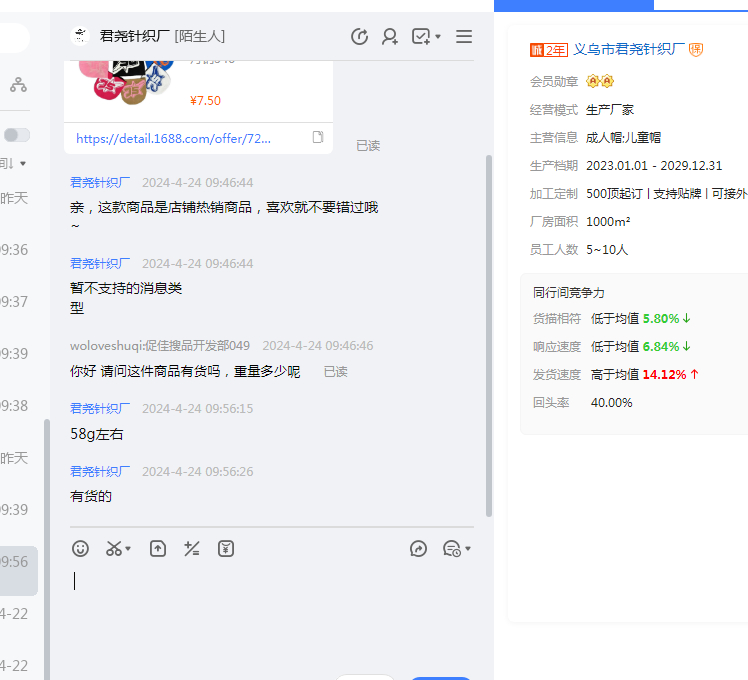Viewport: 748px width, 680px height.
Task: Open the emoji picker in chat toolbar
Action: tap(81, 548)
